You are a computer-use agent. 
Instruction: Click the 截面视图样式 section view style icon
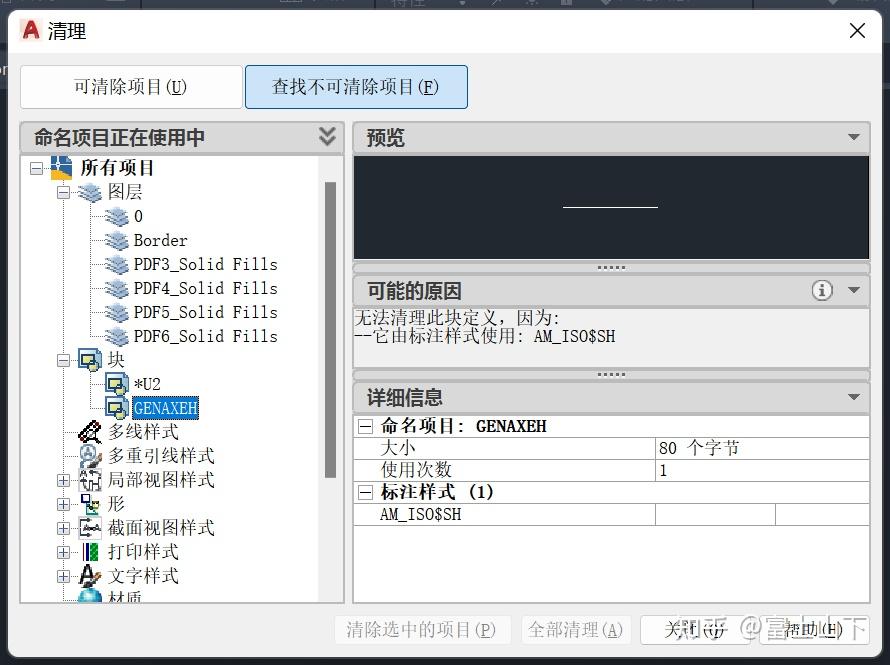point(89,528)
